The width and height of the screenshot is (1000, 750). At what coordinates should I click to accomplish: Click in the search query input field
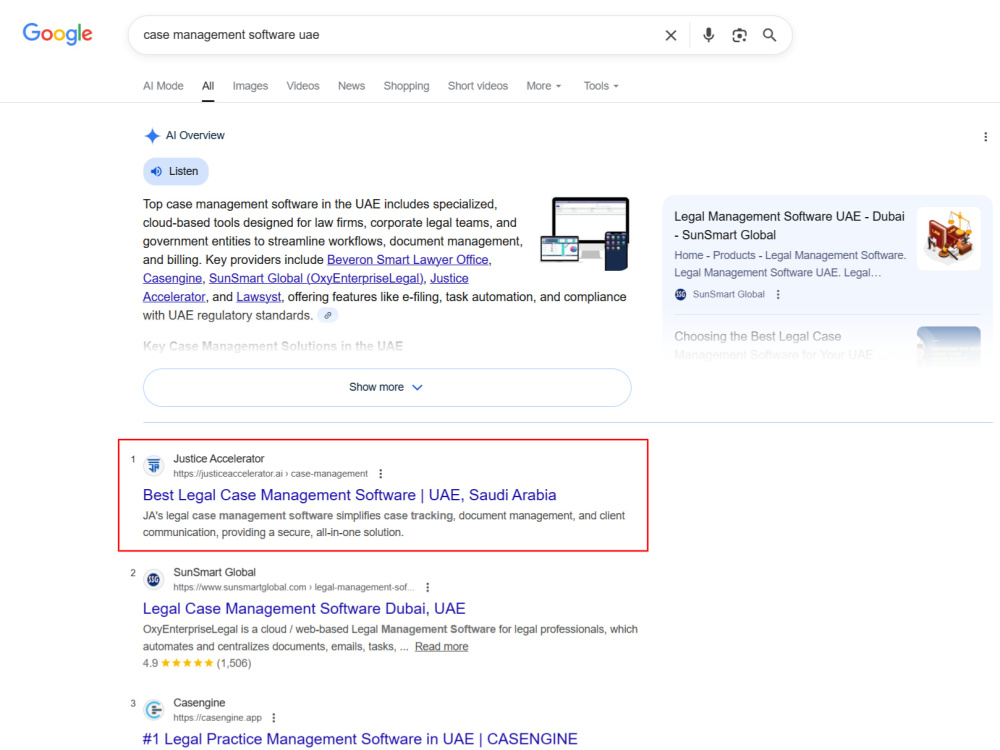click(395, 35)
